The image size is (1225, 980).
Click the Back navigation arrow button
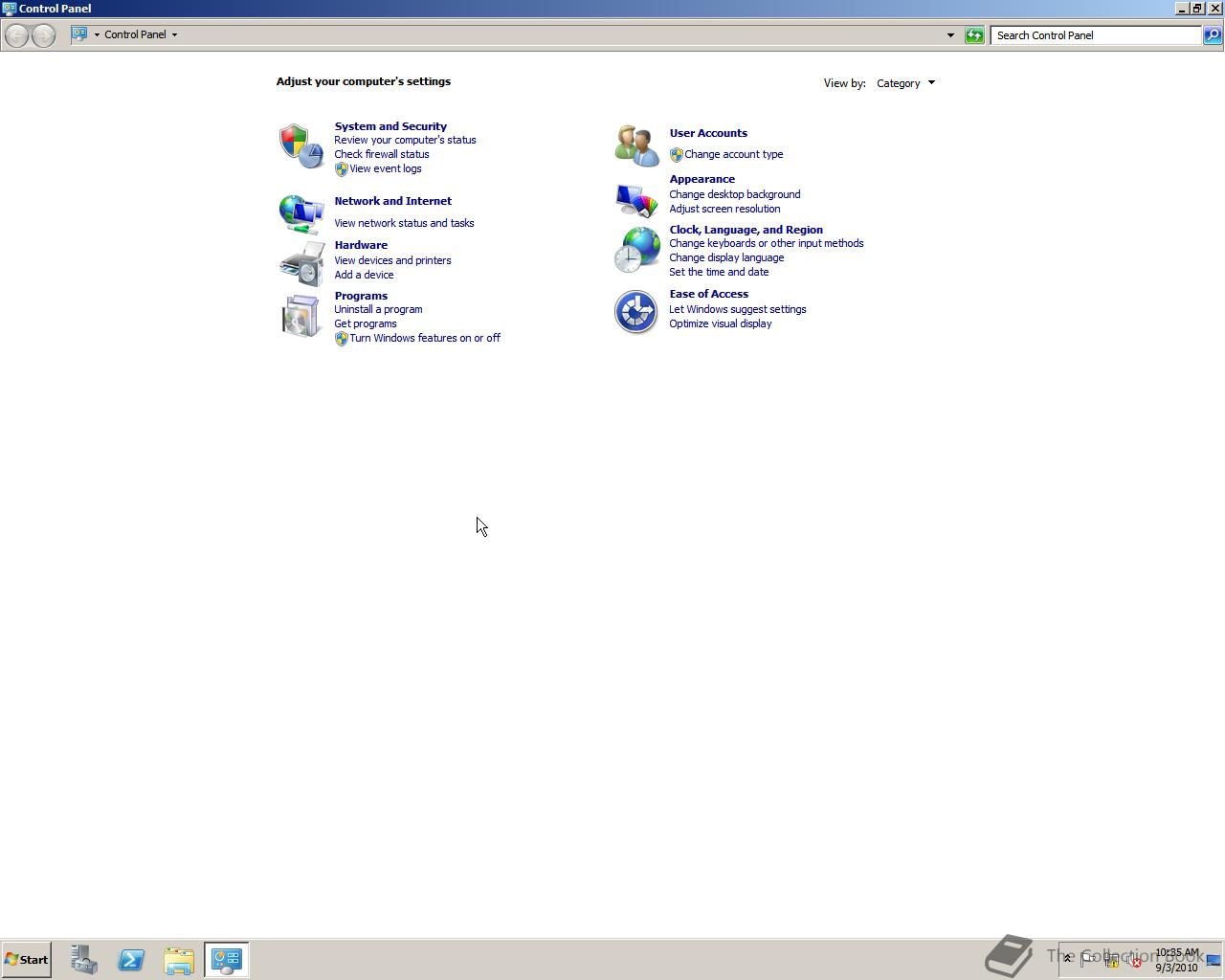point(16,35)
